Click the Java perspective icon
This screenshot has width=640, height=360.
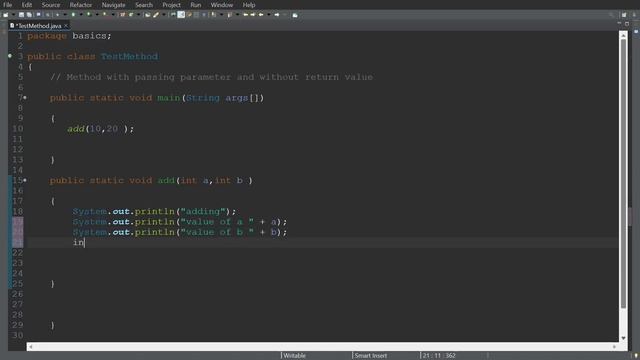pyautogui.click(x=635, y=15)
